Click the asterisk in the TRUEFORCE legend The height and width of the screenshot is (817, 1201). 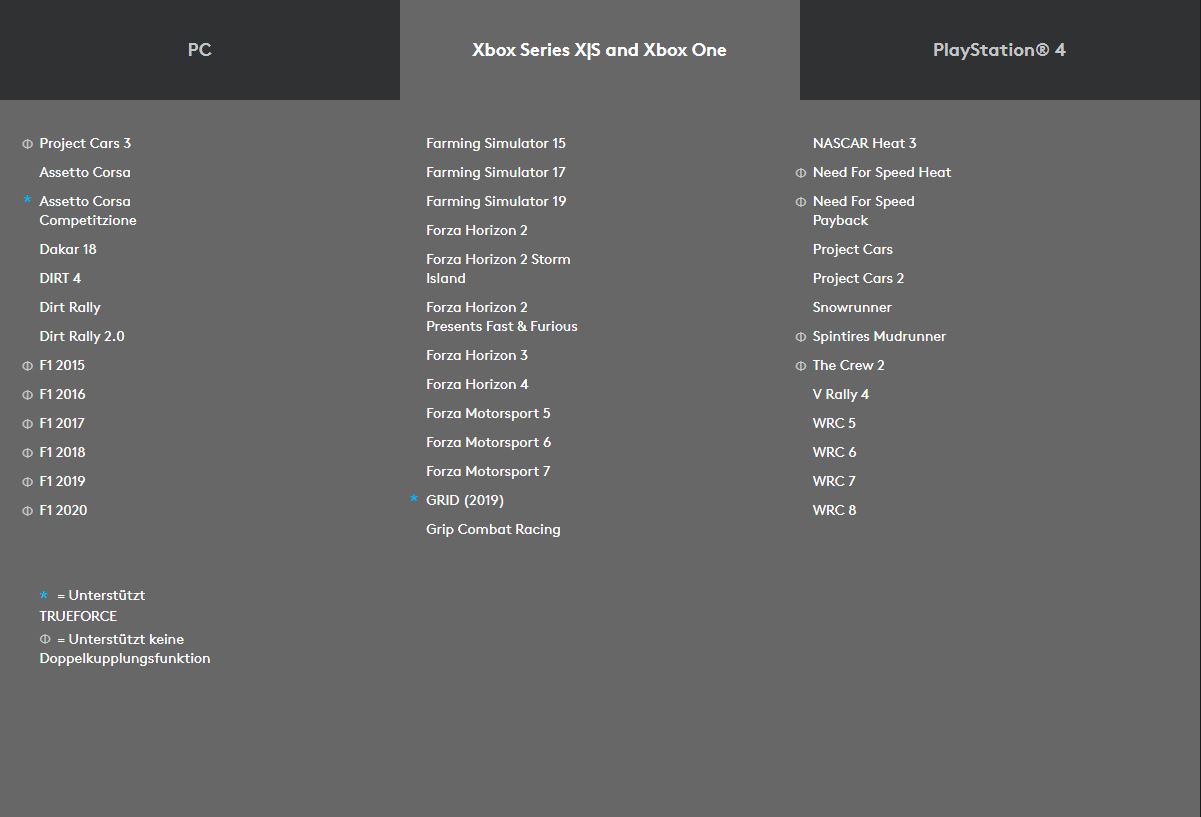(x=44, y=595)
